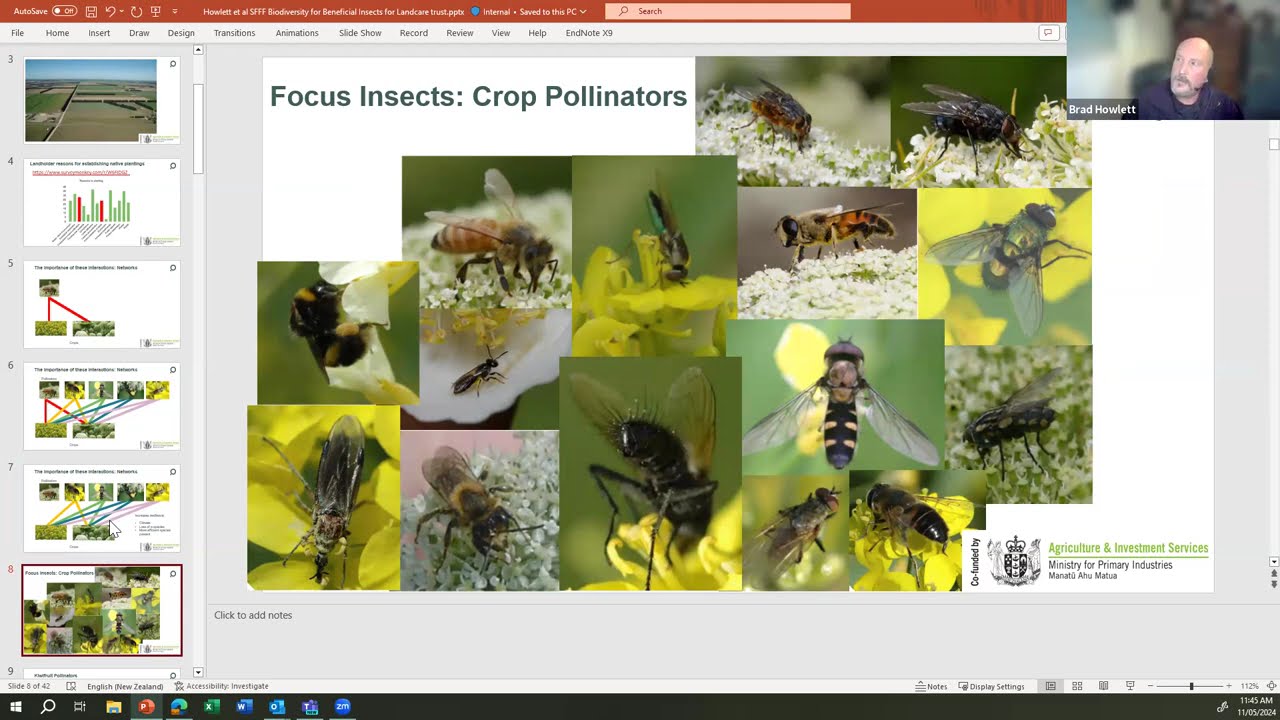Open Zoom from the taskbar
The height and width of the screenshot is (720, 1280).
pos(342,707)
